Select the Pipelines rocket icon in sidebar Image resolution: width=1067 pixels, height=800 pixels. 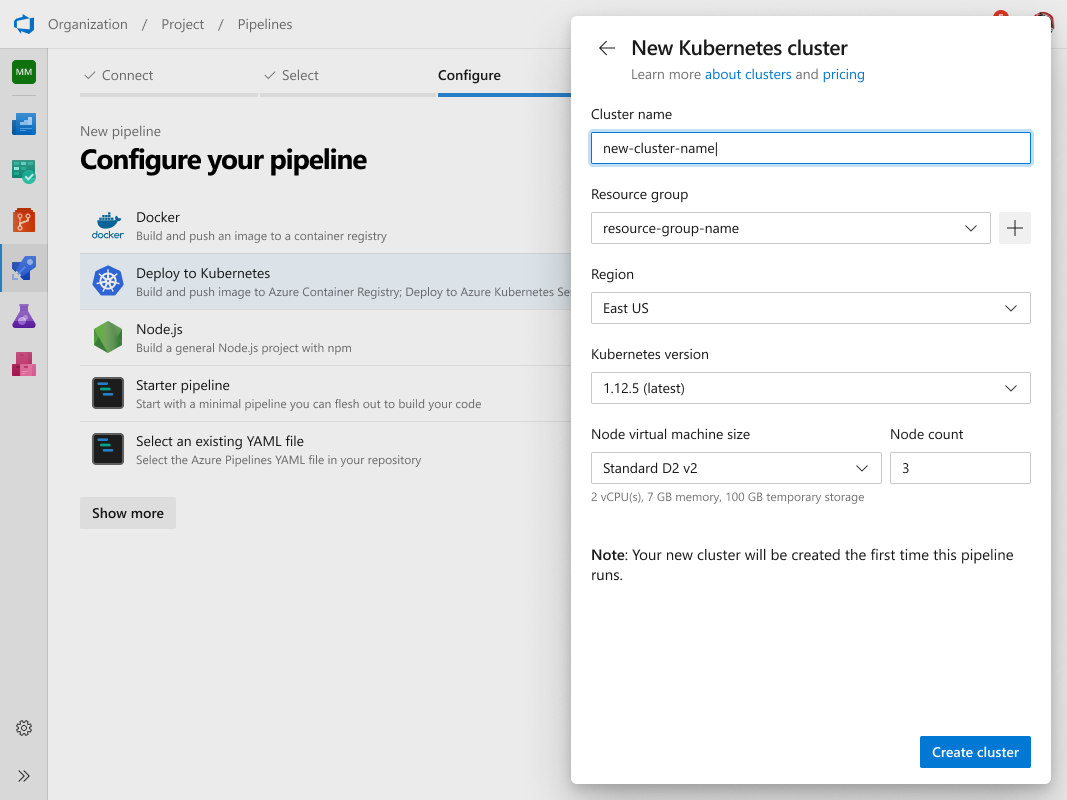tap(24, 268)
